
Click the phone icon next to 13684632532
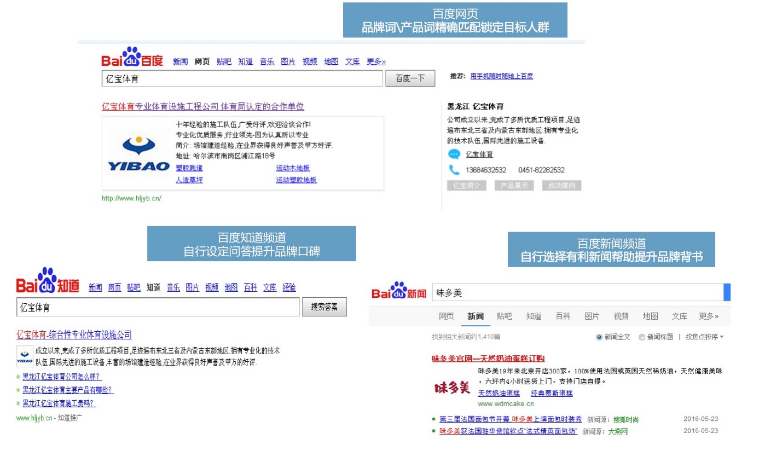tap(454, 170)
